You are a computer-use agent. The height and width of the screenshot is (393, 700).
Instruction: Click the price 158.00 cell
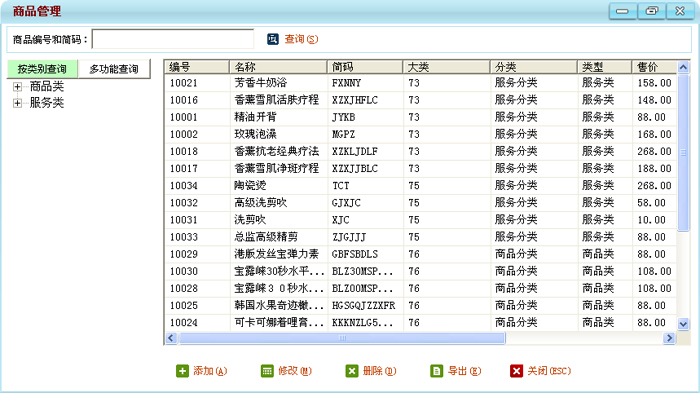coord(654,83)
